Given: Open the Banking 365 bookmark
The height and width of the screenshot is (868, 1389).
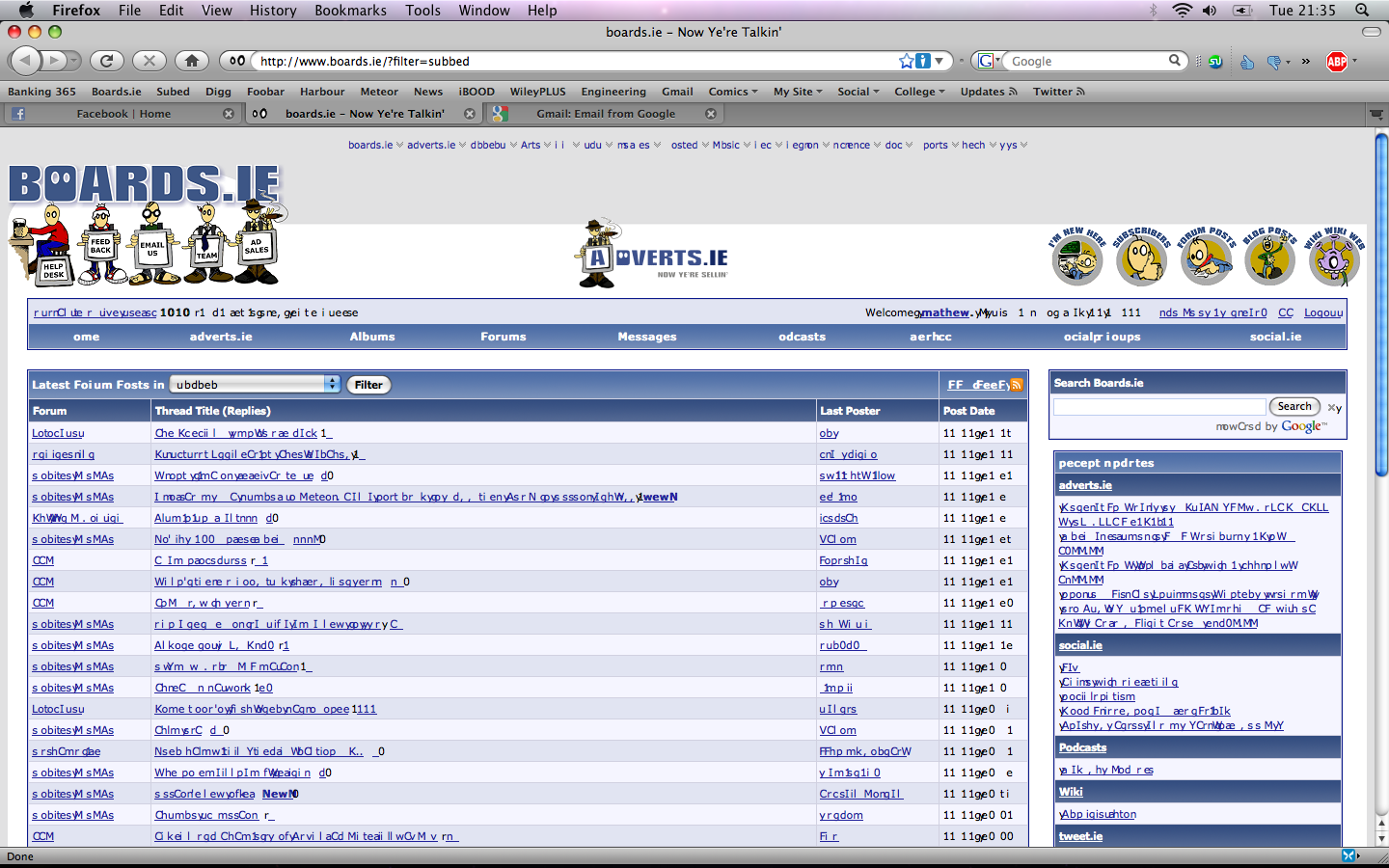Looking at the screenshot, I should coord(41,92).
